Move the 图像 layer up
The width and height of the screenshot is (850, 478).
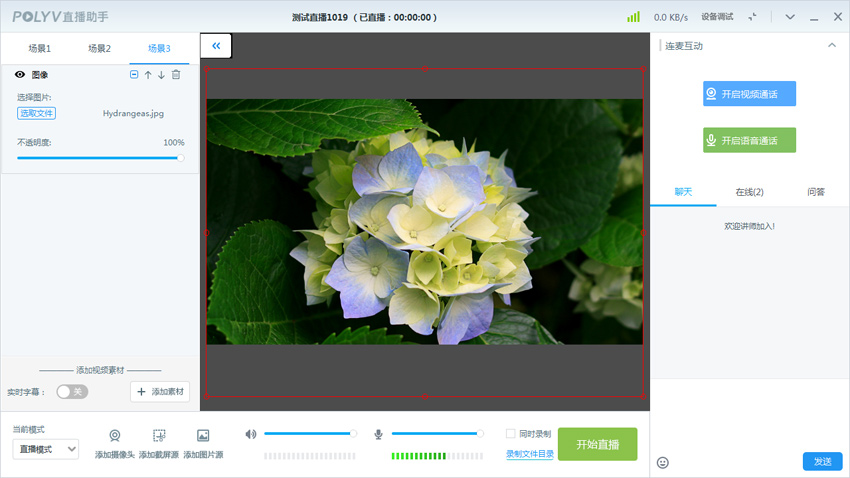pyautogui.click(x=148, y=75)
